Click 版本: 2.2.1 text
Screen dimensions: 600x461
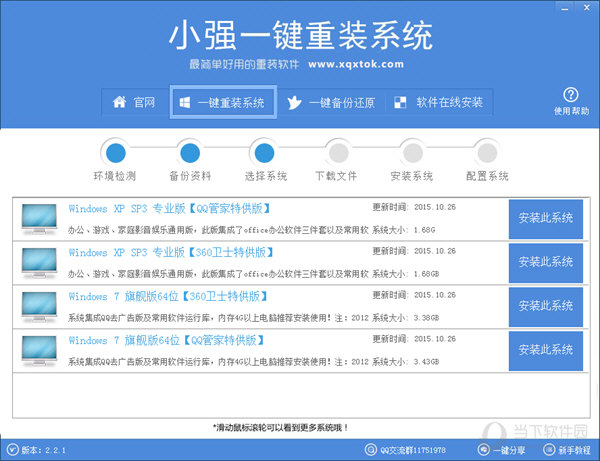pos(43,450)
